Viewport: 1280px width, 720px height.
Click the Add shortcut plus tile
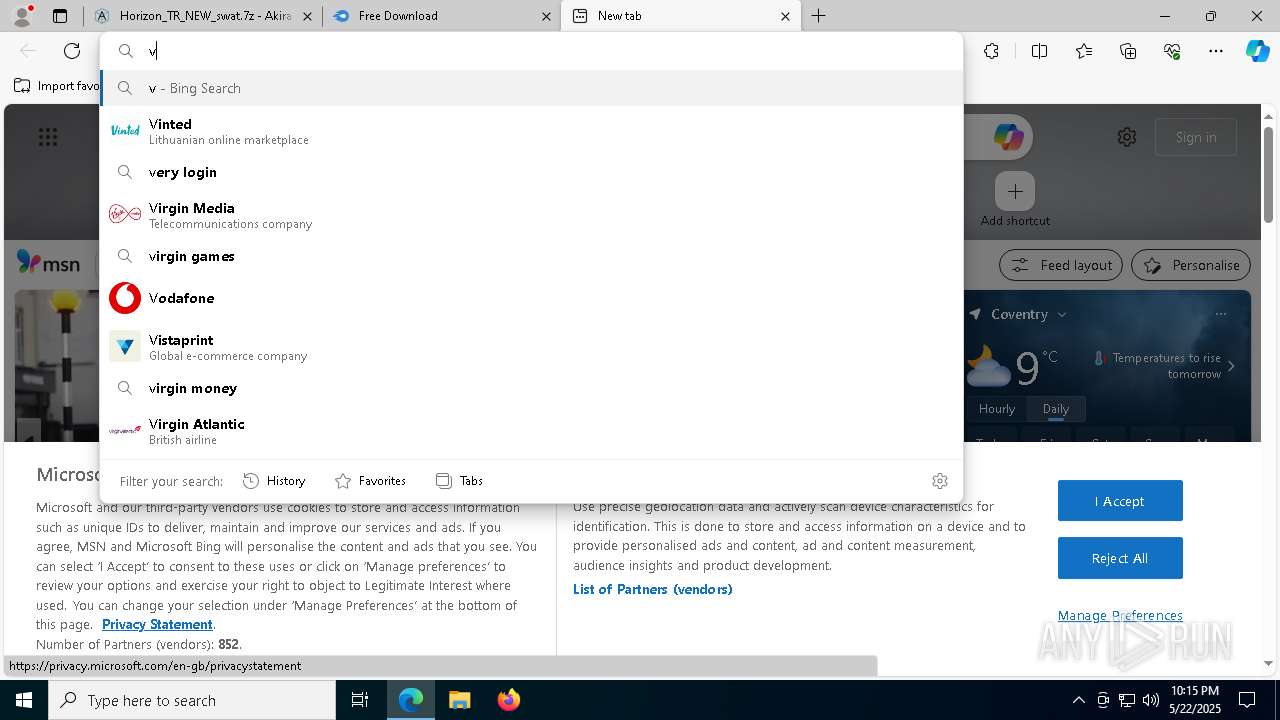pyautogui.click(x=1014, y=191)
